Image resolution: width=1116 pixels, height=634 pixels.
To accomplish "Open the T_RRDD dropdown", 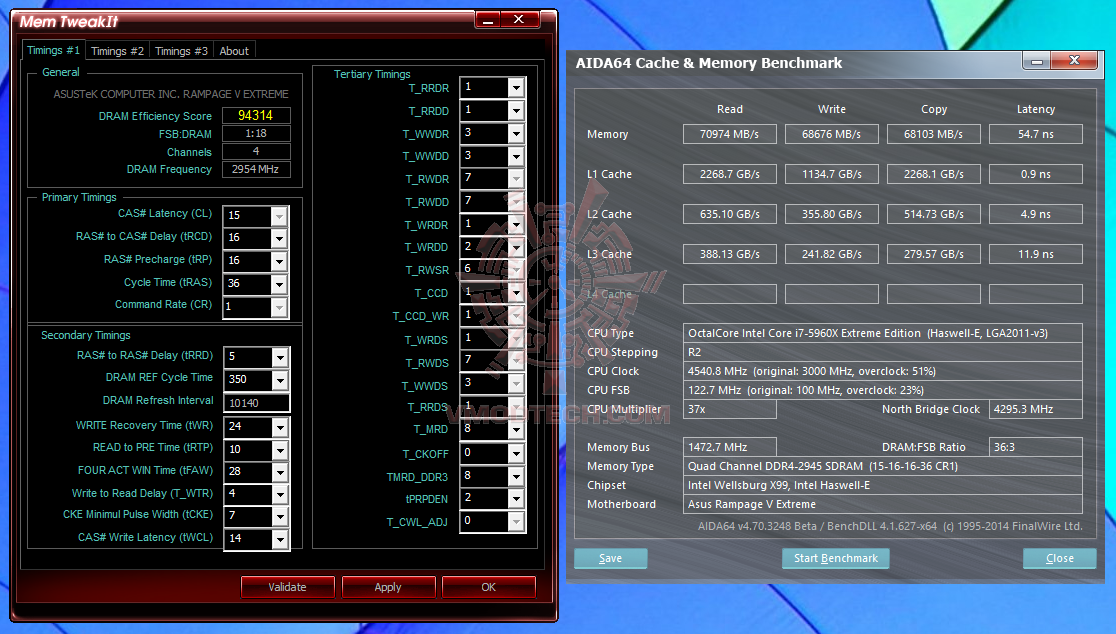I will pos(517,110).
